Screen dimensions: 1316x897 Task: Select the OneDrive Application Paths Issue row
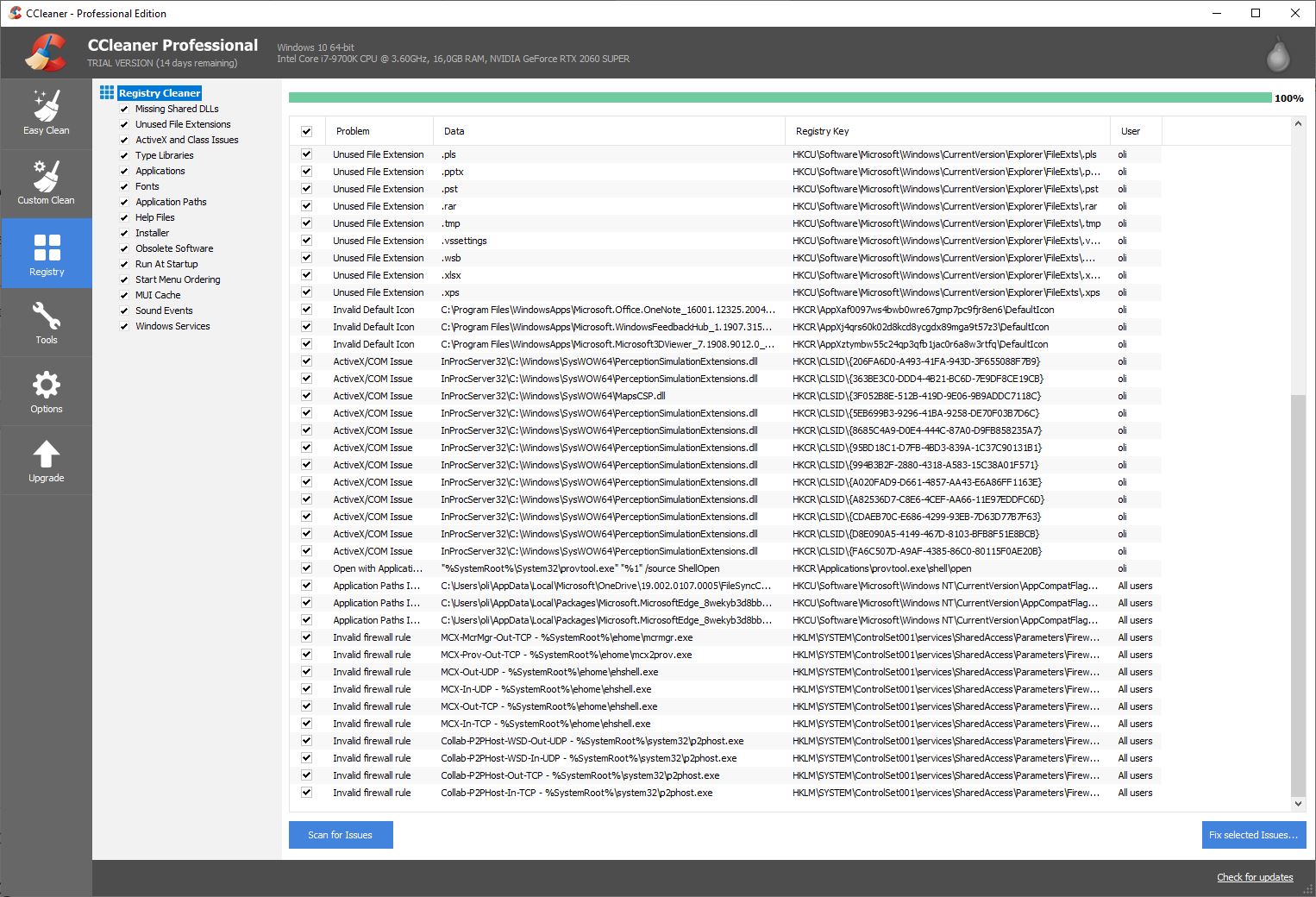[725, 586]
